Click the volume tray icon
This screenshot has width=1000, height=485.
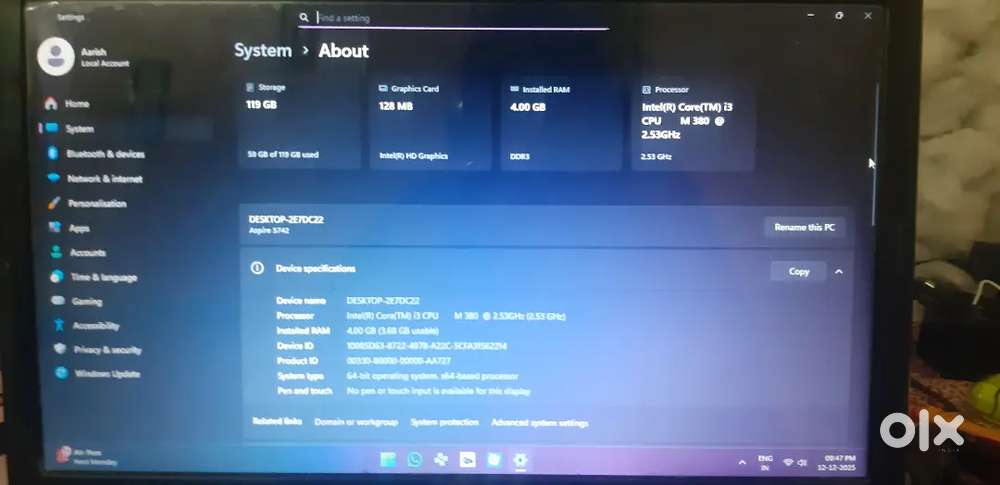click(802, 463)
